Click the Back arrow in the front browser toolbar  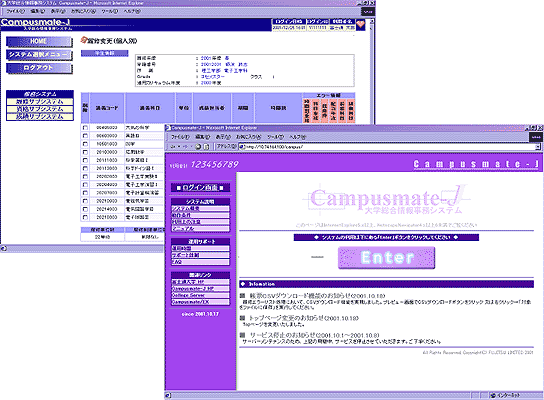coord(173,146)
